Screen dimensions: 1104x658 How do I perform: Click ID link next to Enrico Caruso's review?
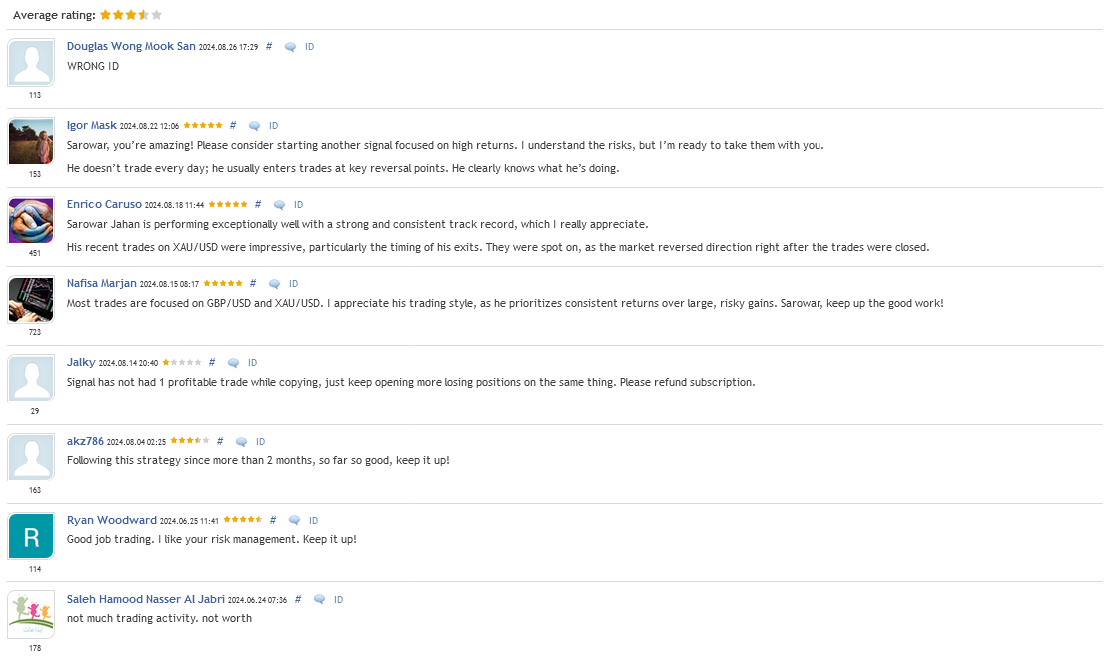pos(299,205)
